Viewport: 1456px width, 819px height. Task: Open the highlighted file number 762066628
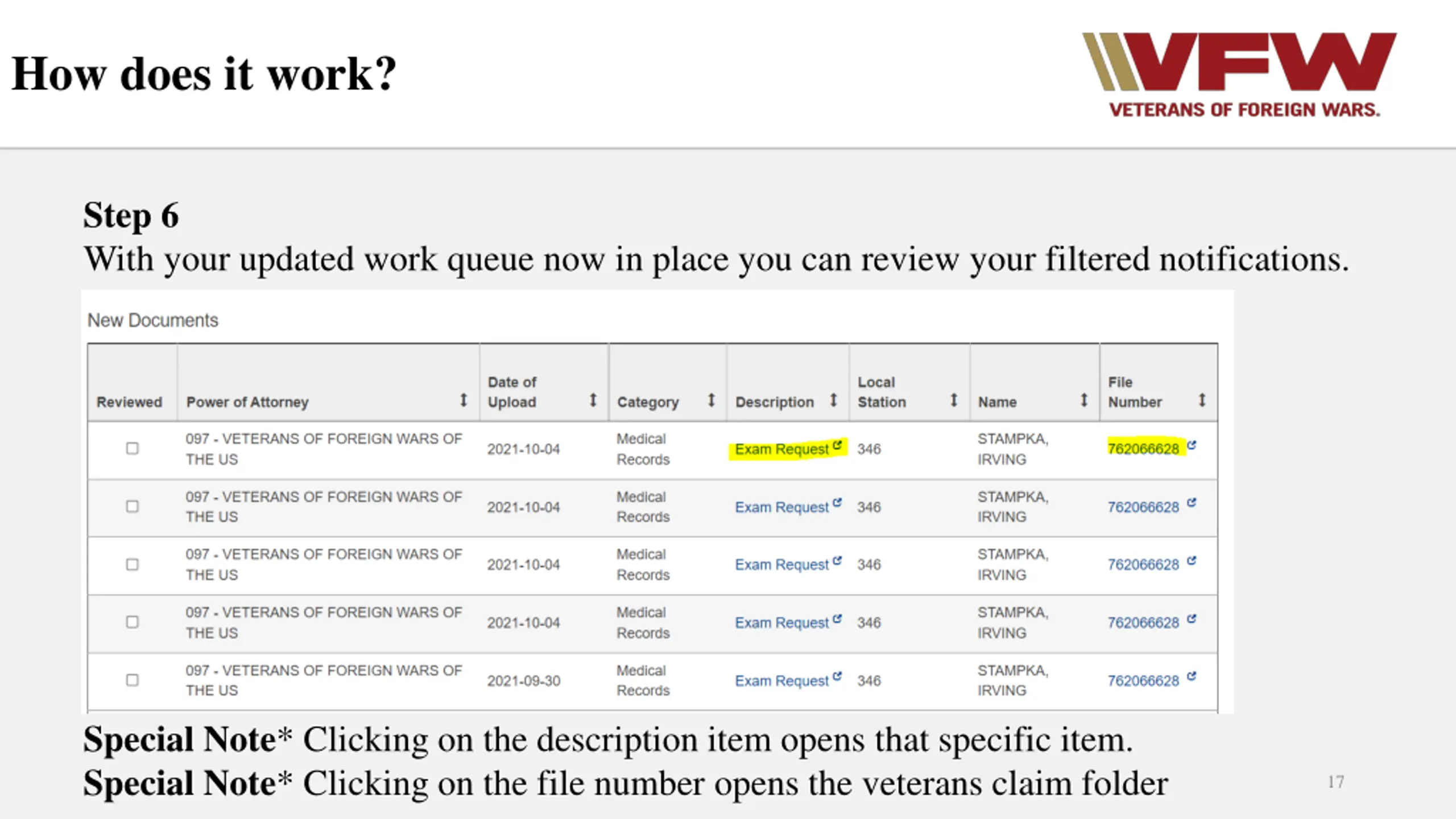1143,449
